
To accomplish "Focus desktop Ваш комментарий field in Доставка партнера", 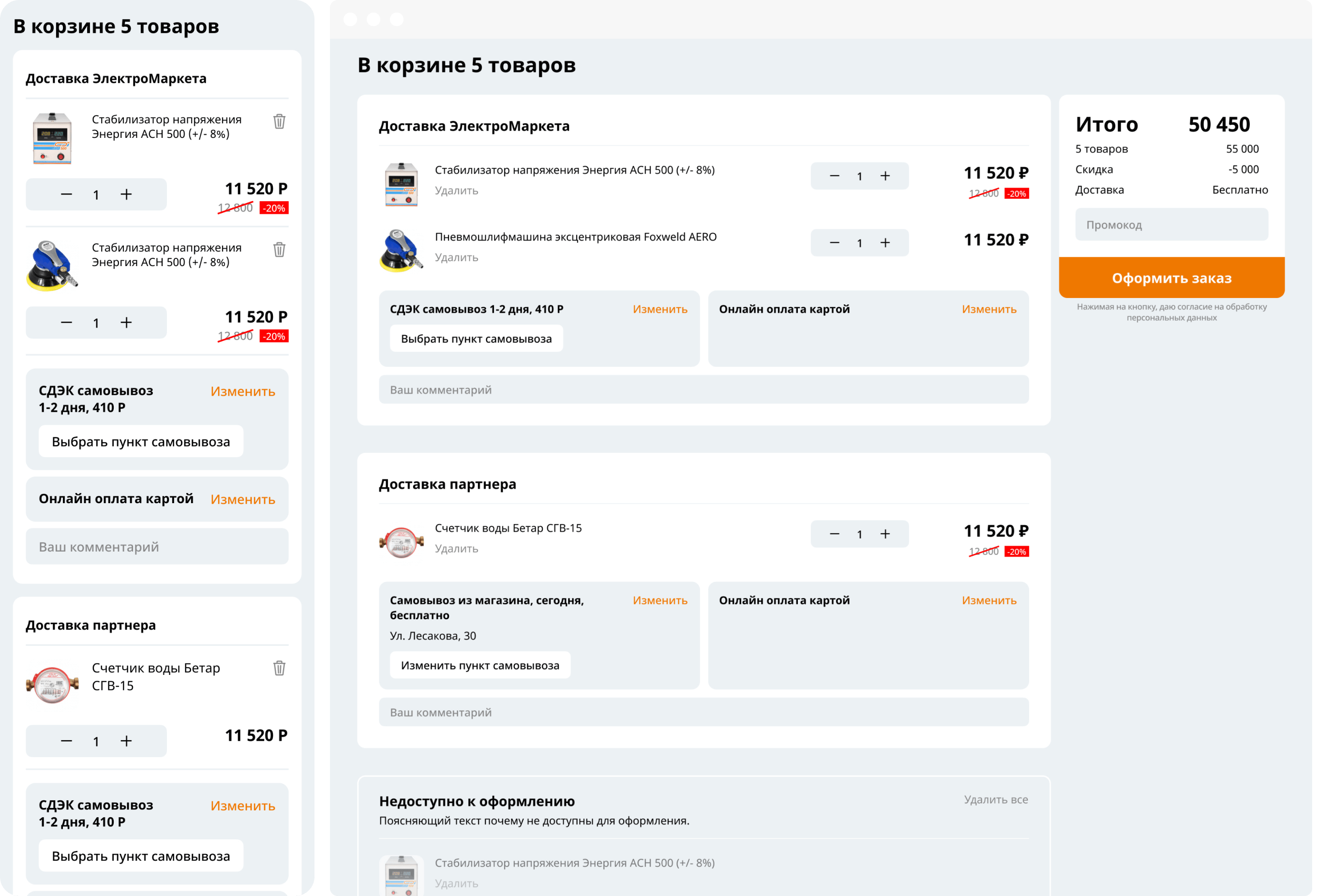I will point(703,712).
